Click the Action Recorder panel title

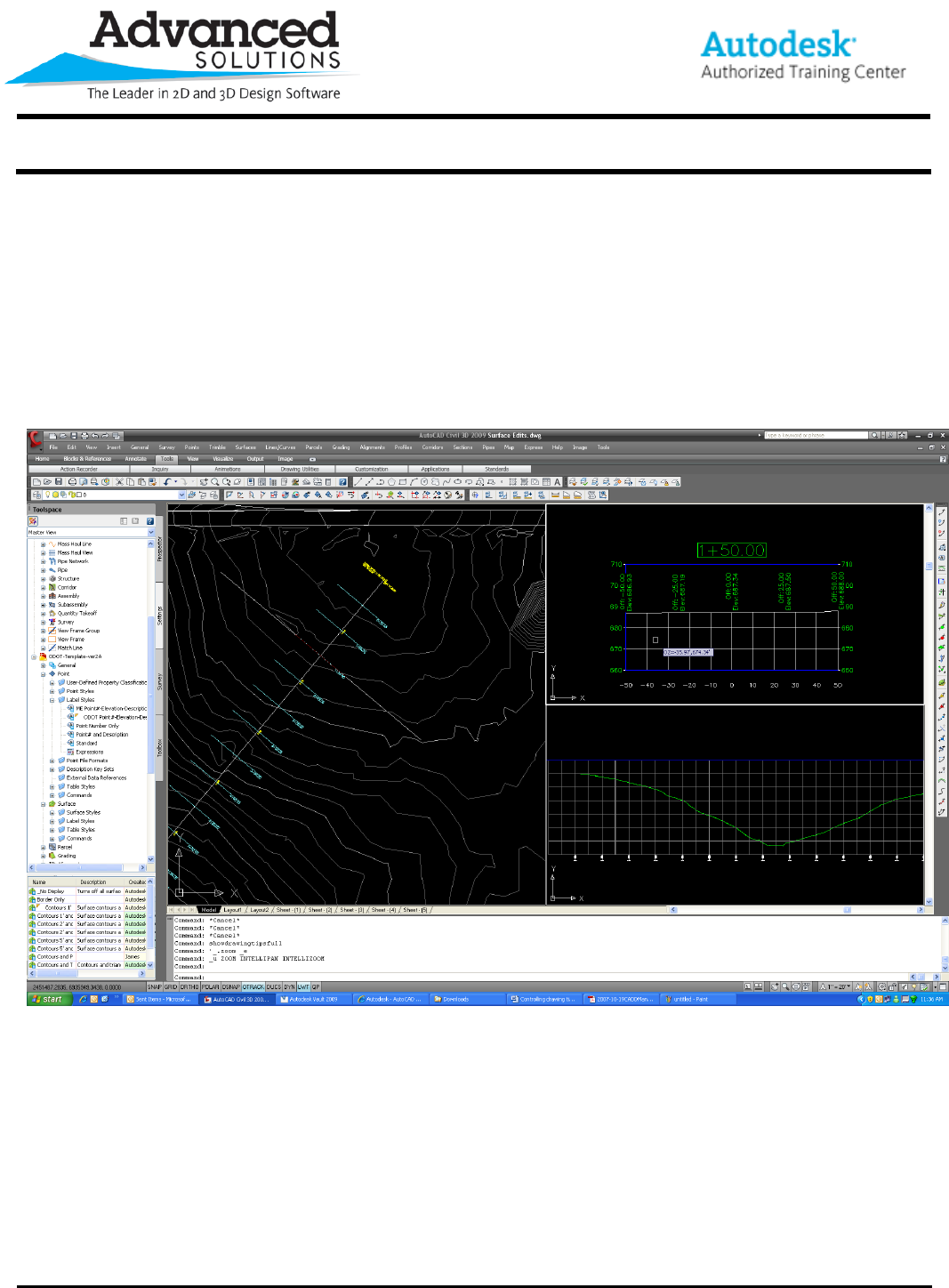coord(79,469)
